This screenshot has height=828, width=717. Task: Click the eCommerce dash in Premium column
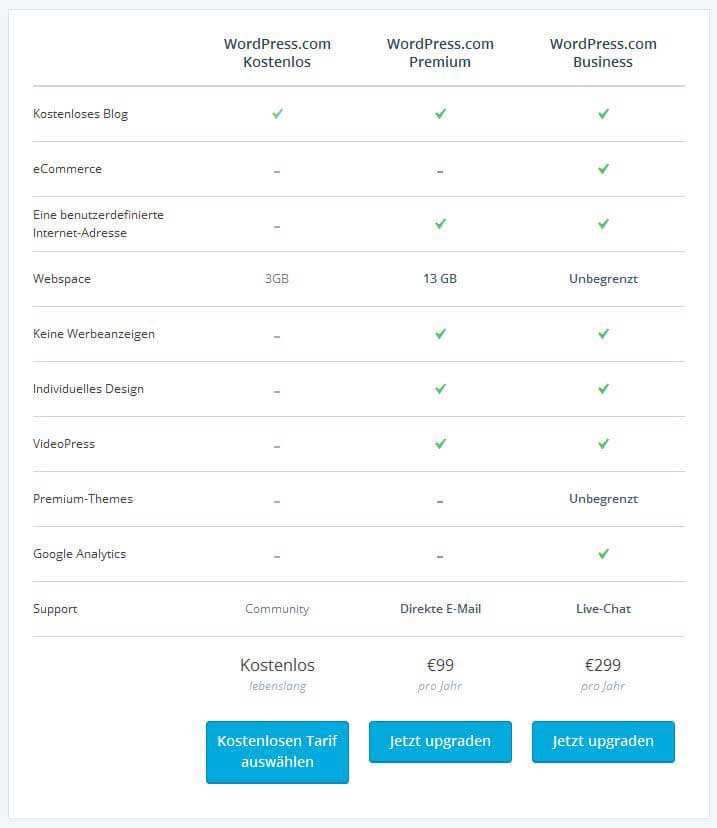440,172
